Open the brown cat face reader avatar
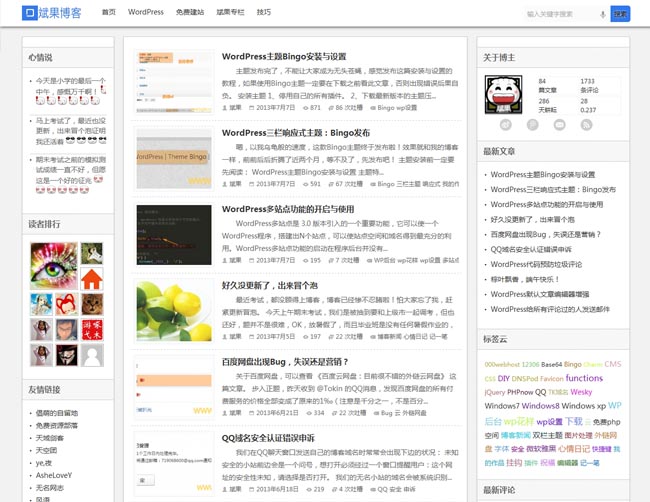Image resolution: width=650 pixels, height=502 pixels. [92, 305]
